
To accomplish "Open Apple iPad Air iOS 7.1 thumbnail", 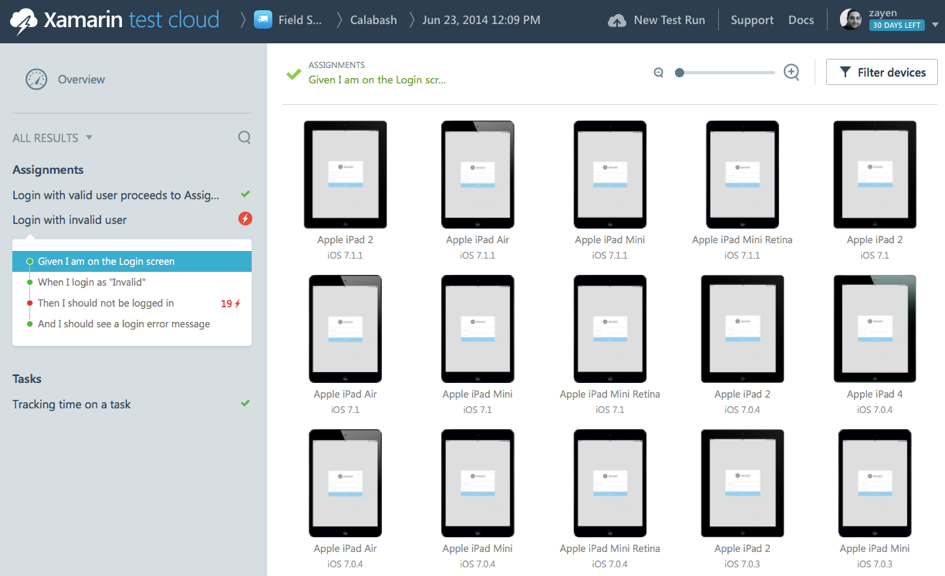I will 345,329.
